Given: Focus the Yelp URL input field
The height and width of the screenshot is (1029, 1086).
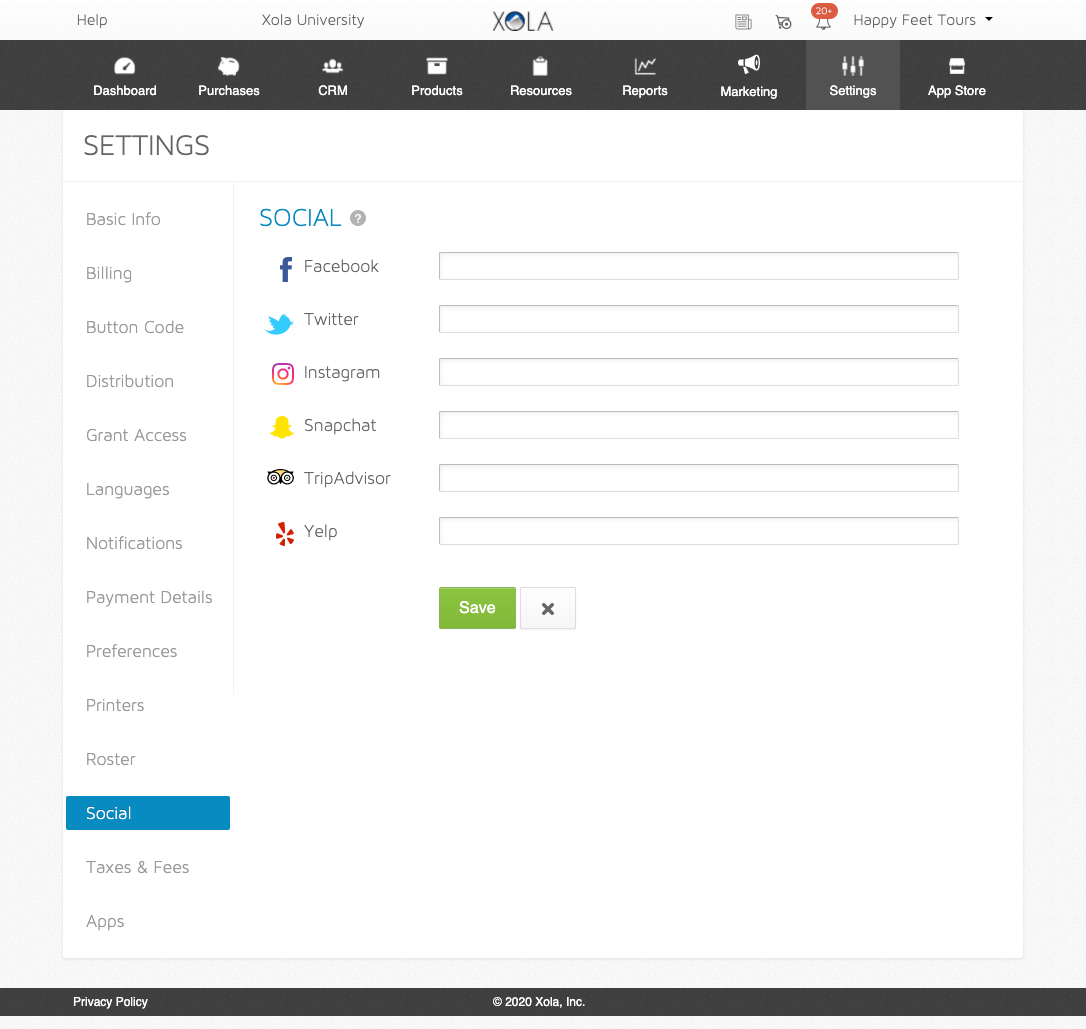Looking at the screenshot, I should click(699, 531).
